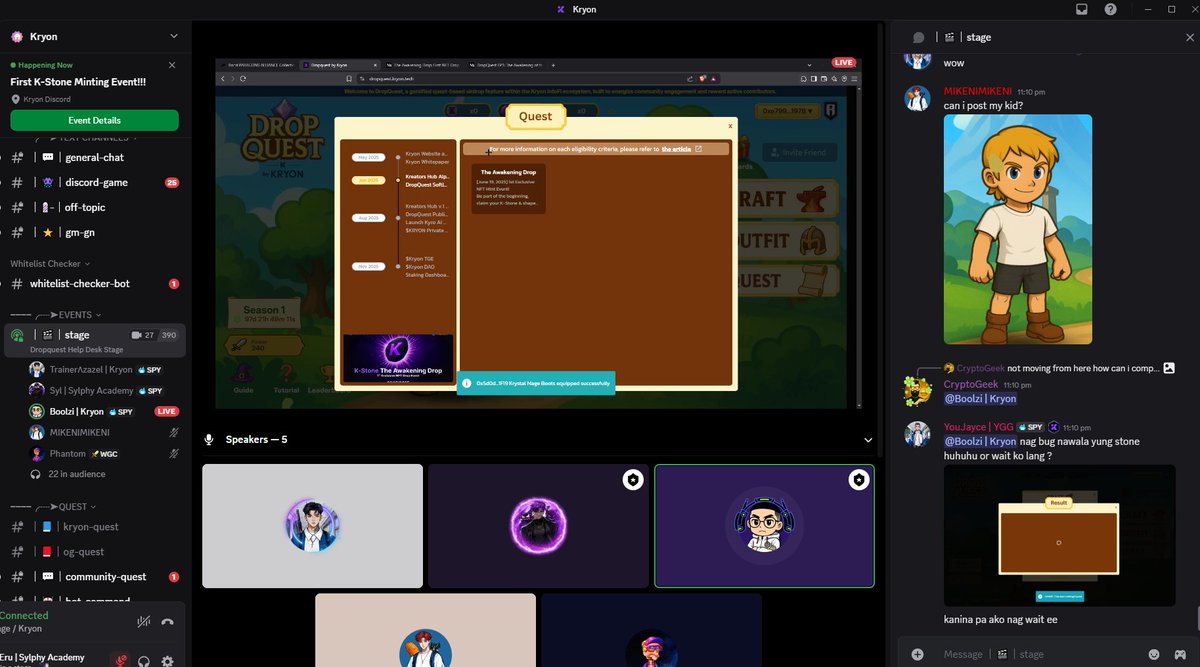Open the game controller activities icon
Screen dimensions: 1200x667
(x=1178, y=654)
